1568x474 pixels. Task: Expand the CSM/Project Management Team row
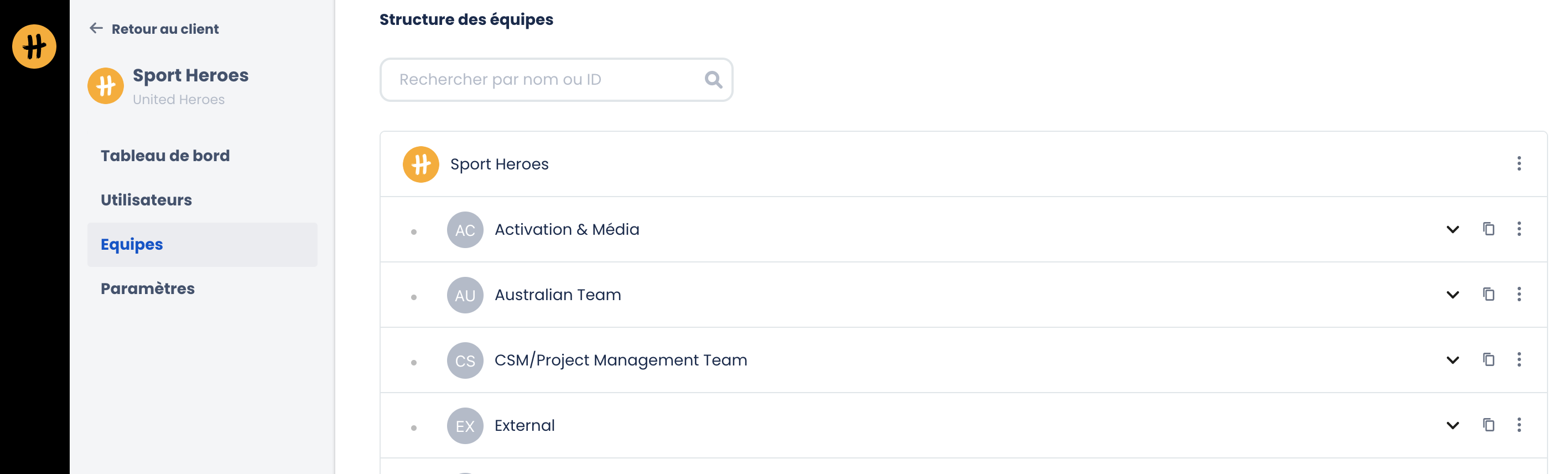tap(1452, 360)
